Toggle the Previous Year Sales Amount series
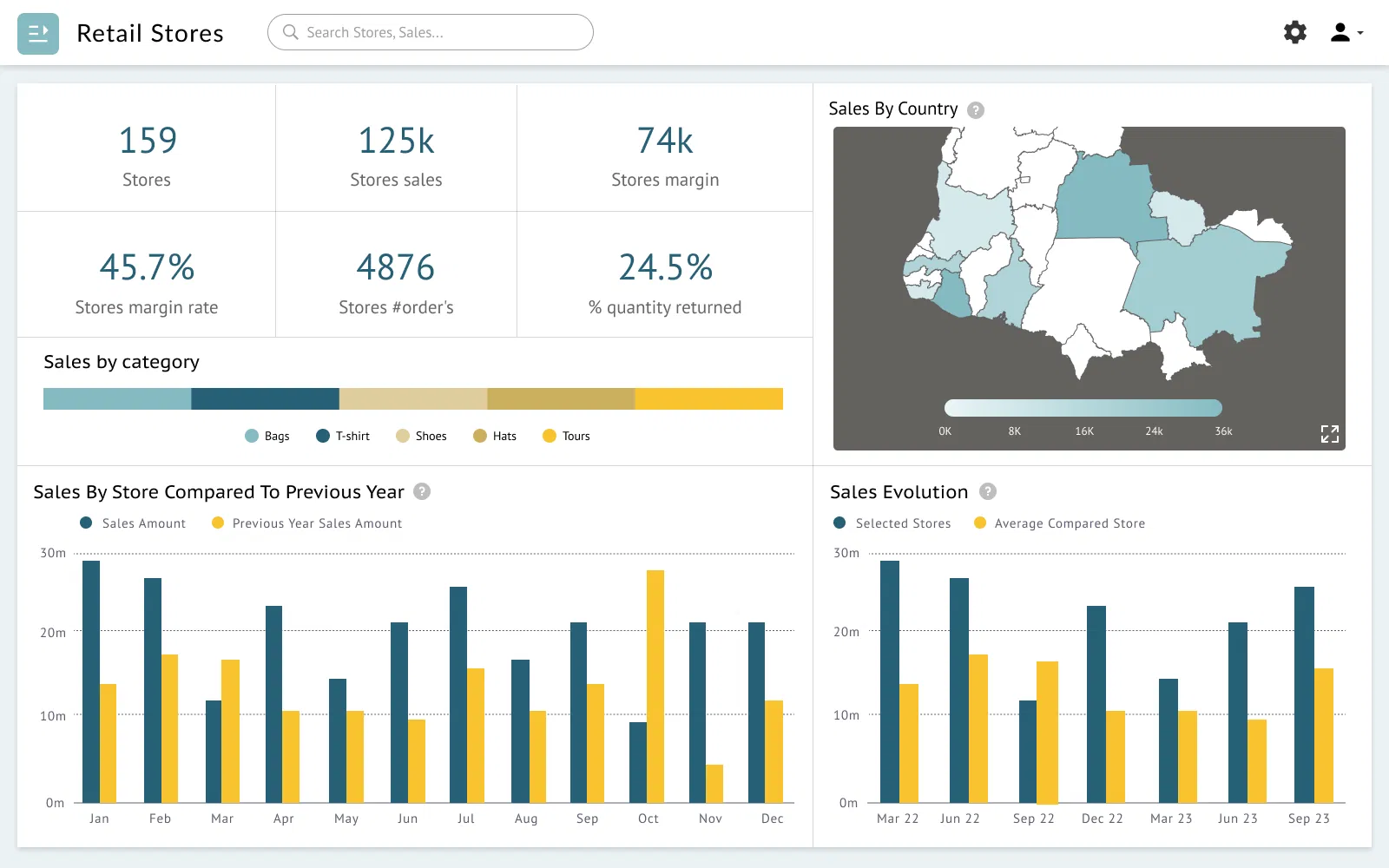 pyautogui.click(x=307, y=523)
